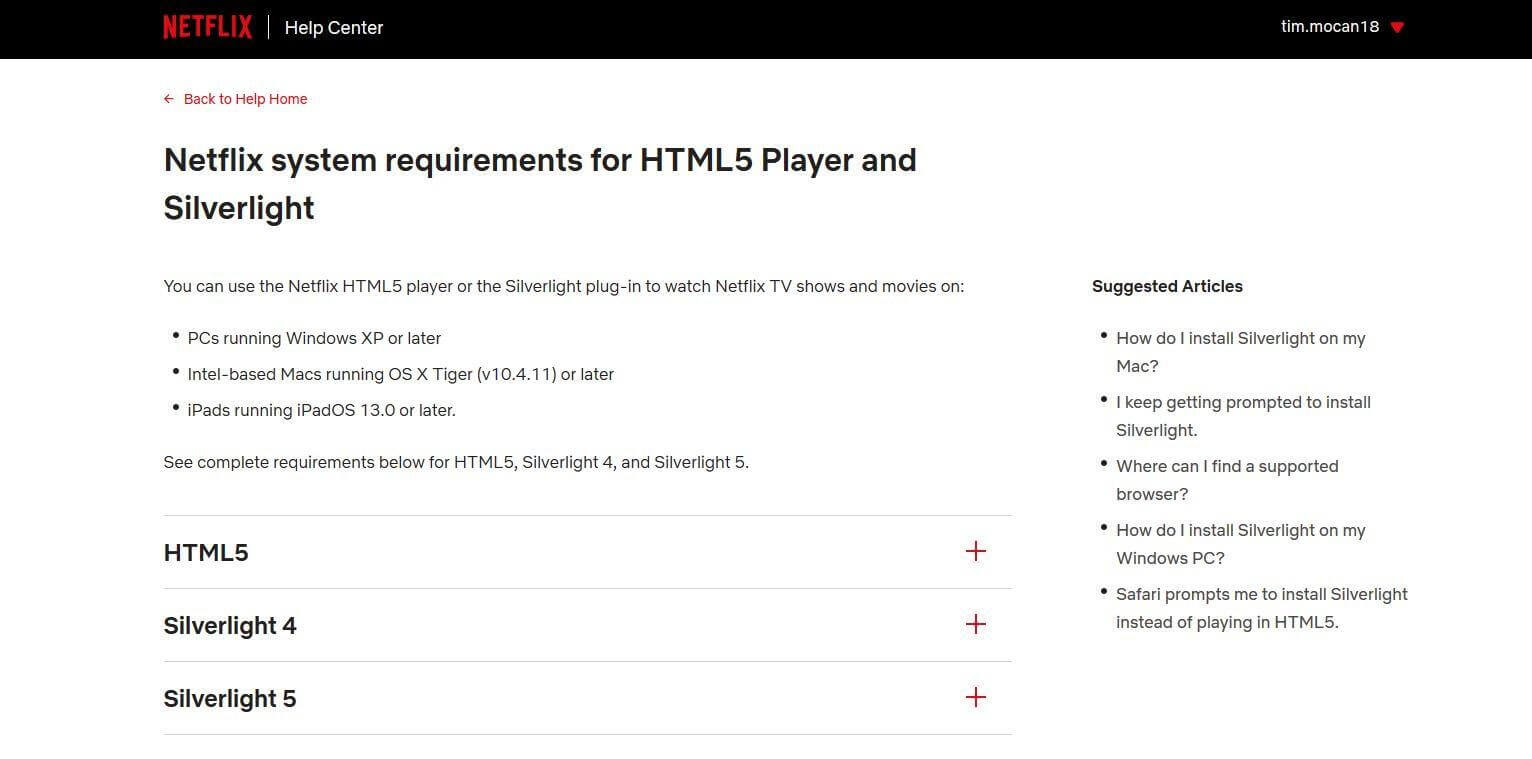Image resolution: width=1532 pixels, height=759 pixels.
Task: Click 'iPads running iPadOS 13.0 or later' bullet
Action: tap(321, 410)
